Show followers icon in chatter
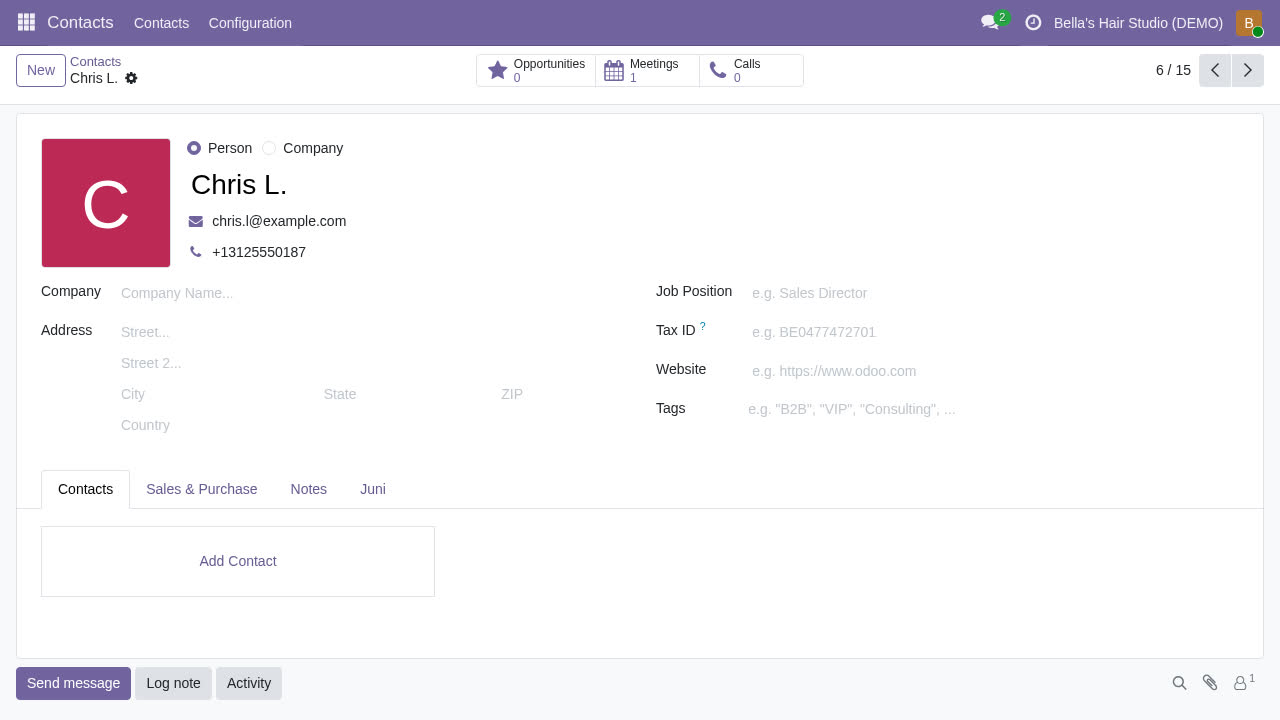The width and height of the screenshot is (1280, 720). coord(1243,682)
